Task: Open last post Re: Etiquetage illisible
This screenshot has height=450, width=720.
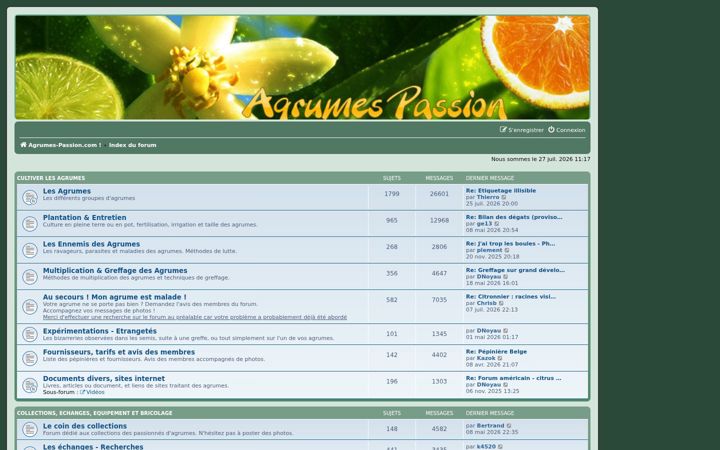Action: point(501,191)
